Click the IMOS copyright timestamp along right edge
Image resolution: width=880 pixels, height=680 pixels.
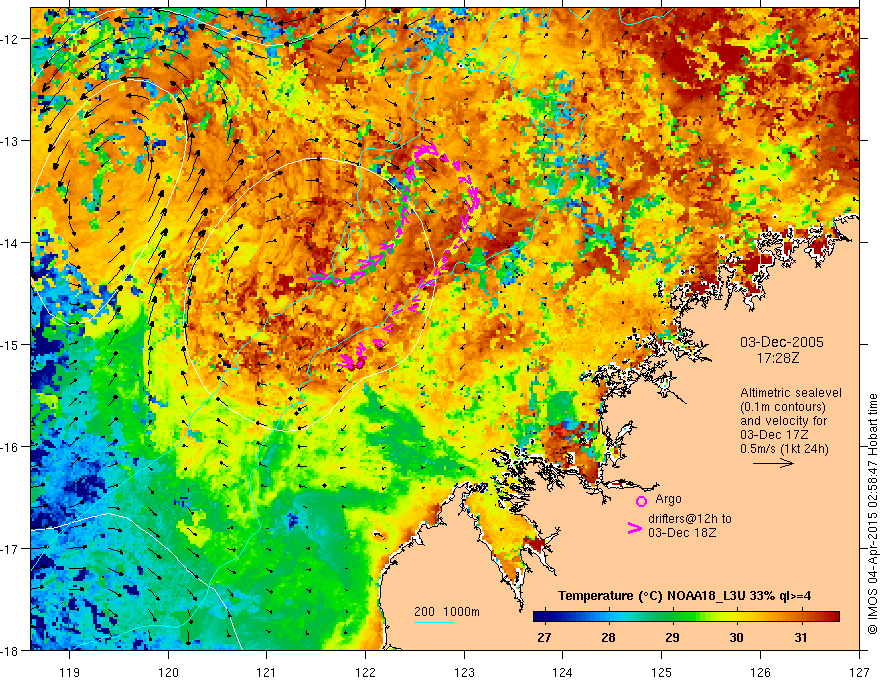coord(873,514)
